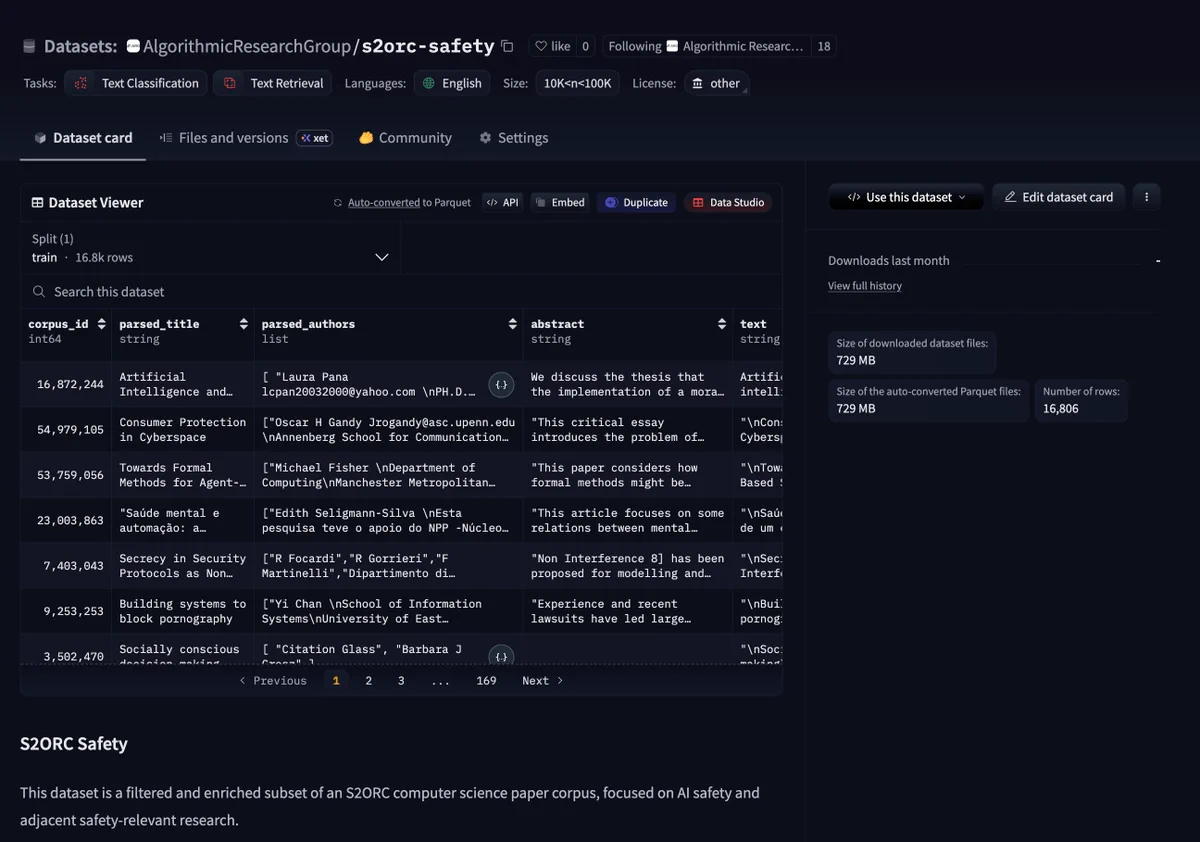The height and width of the screenshot is (842, 1200).
Task: Expand JSON for Citation Glass authors cell
Action: click(502, 656)
